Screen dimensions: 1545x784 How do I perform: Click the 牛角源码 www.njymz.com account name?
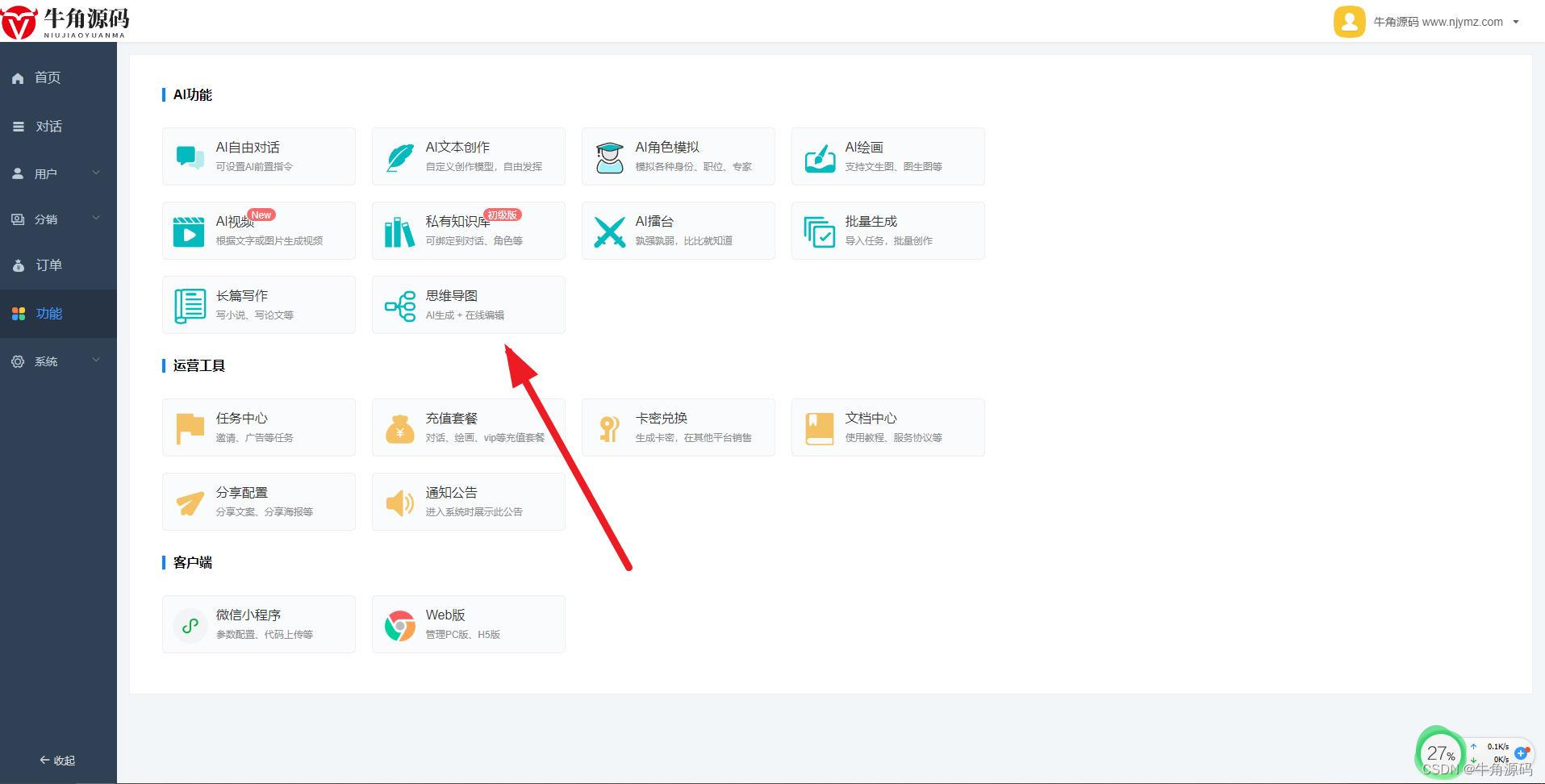pos(1438,22)
